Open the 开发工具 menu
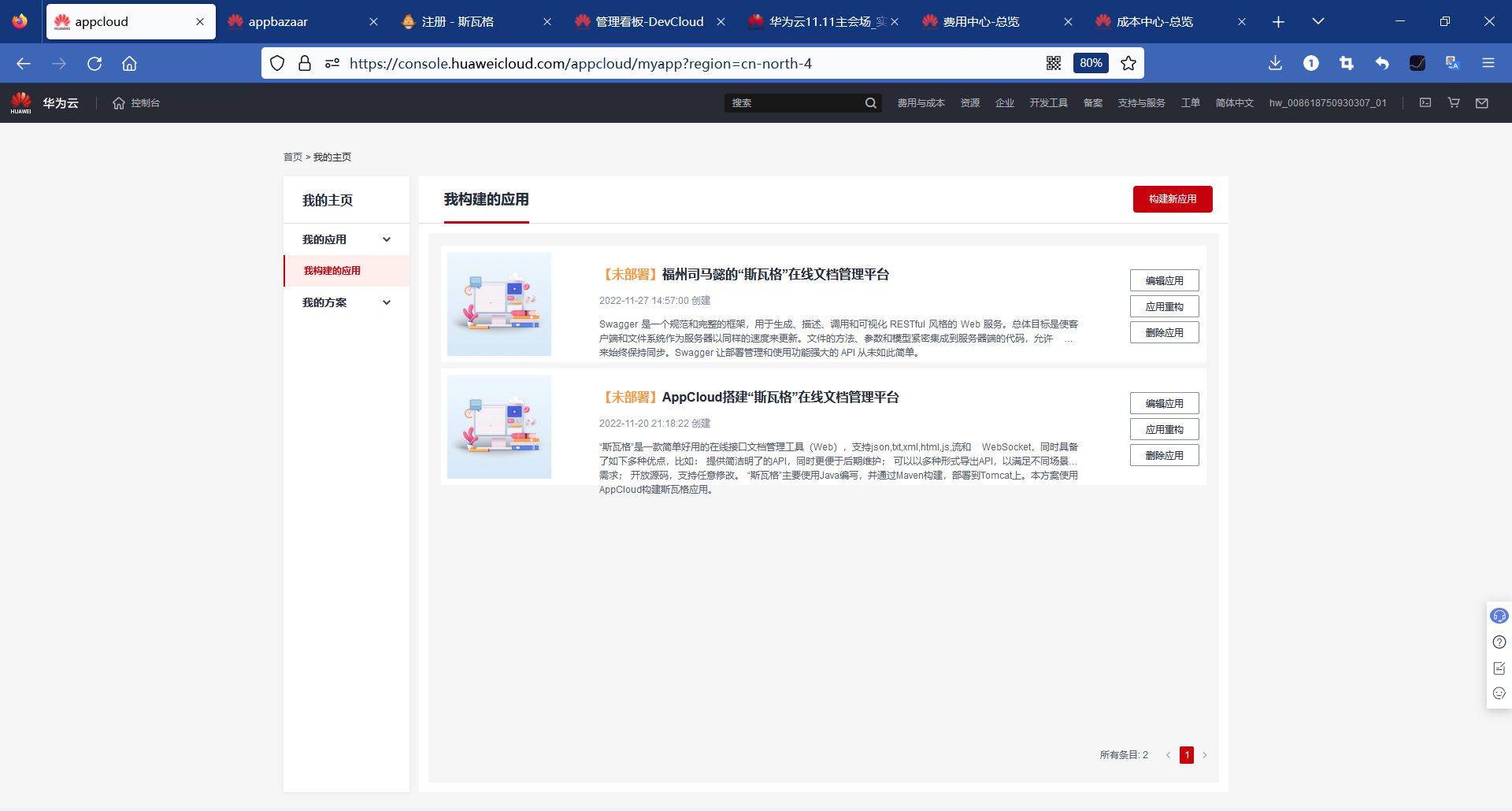Image resolution: width=1512 pixels, height=811 pixels. pos(1048,103)
